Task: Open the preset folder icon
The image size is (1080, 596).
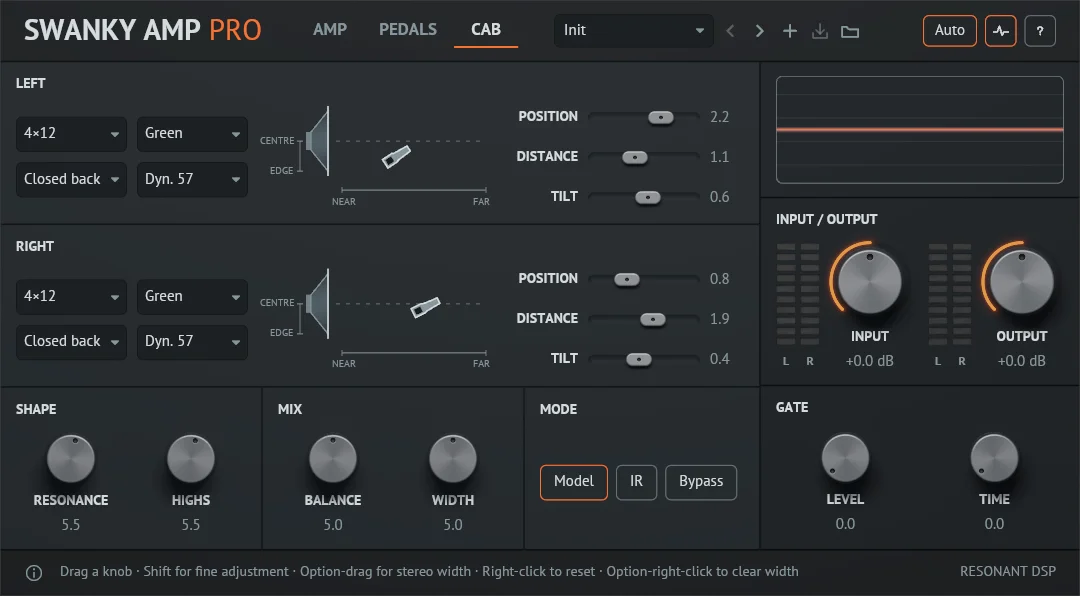Action: 850,32
